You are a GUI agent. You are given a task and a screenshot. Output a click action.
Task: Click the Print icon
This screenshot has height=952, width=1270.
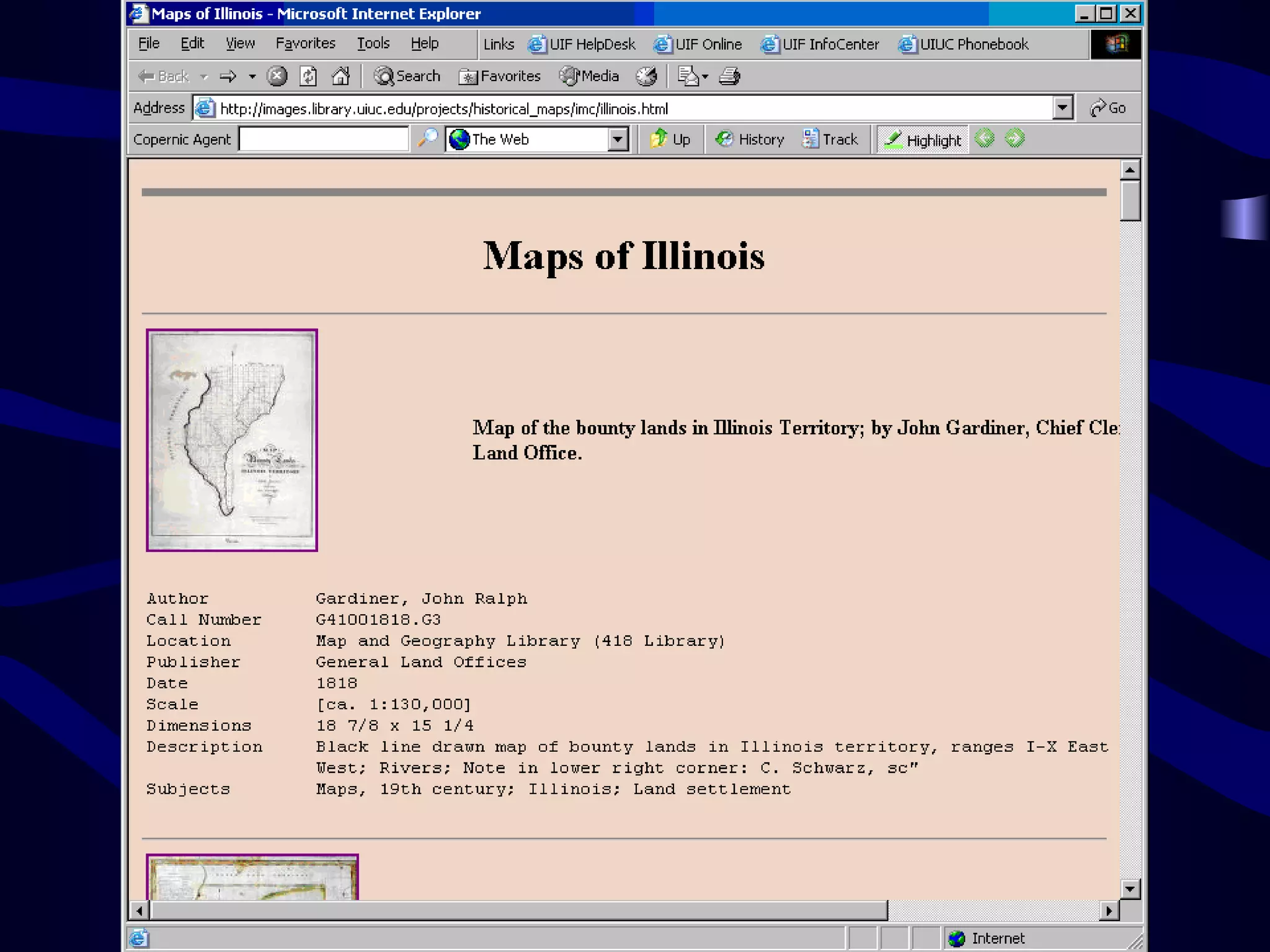click(x=729, y=76)
